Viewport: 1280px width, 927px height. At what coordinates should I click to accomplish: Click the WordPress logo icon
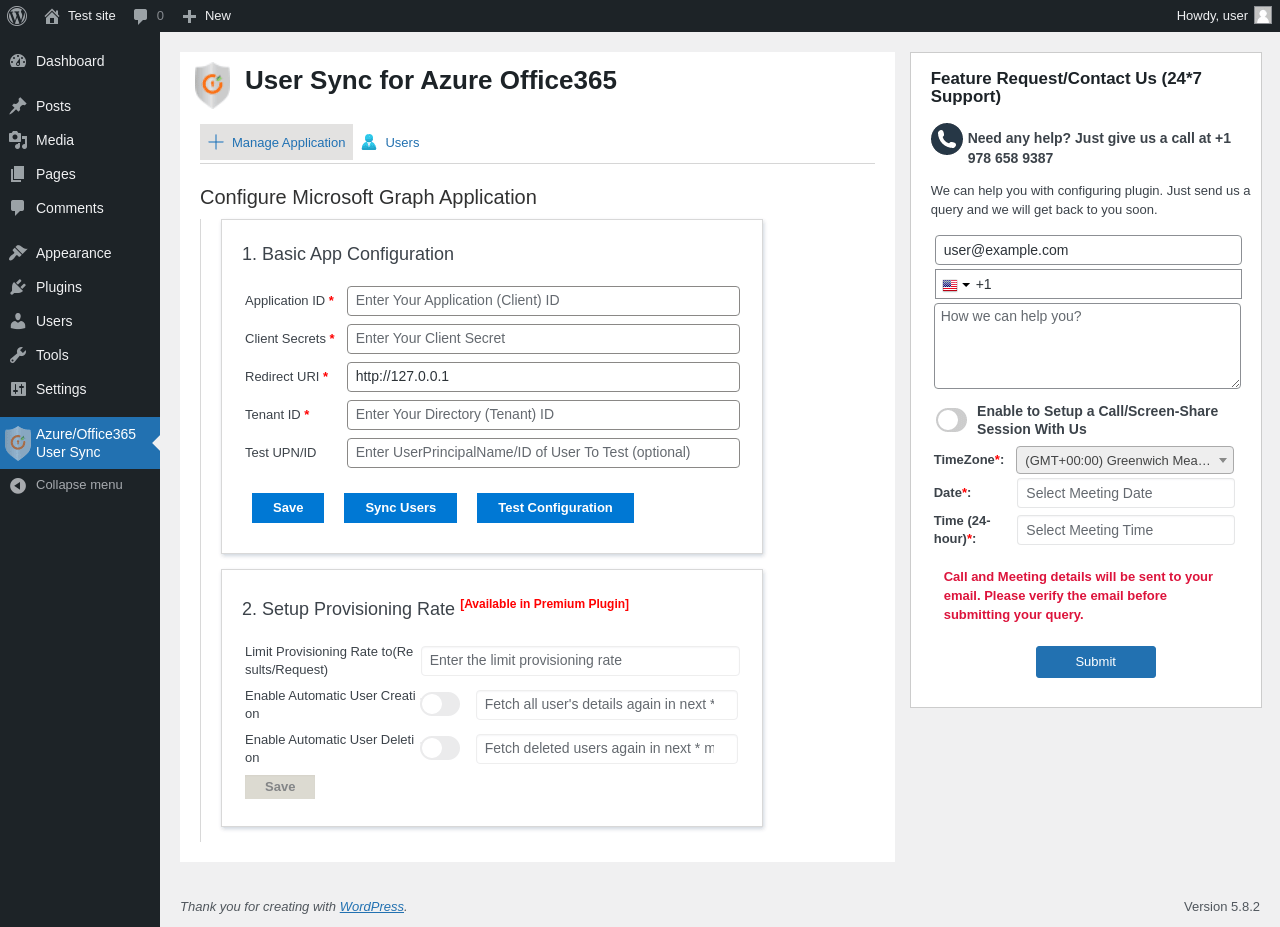(x=17, y=16)
